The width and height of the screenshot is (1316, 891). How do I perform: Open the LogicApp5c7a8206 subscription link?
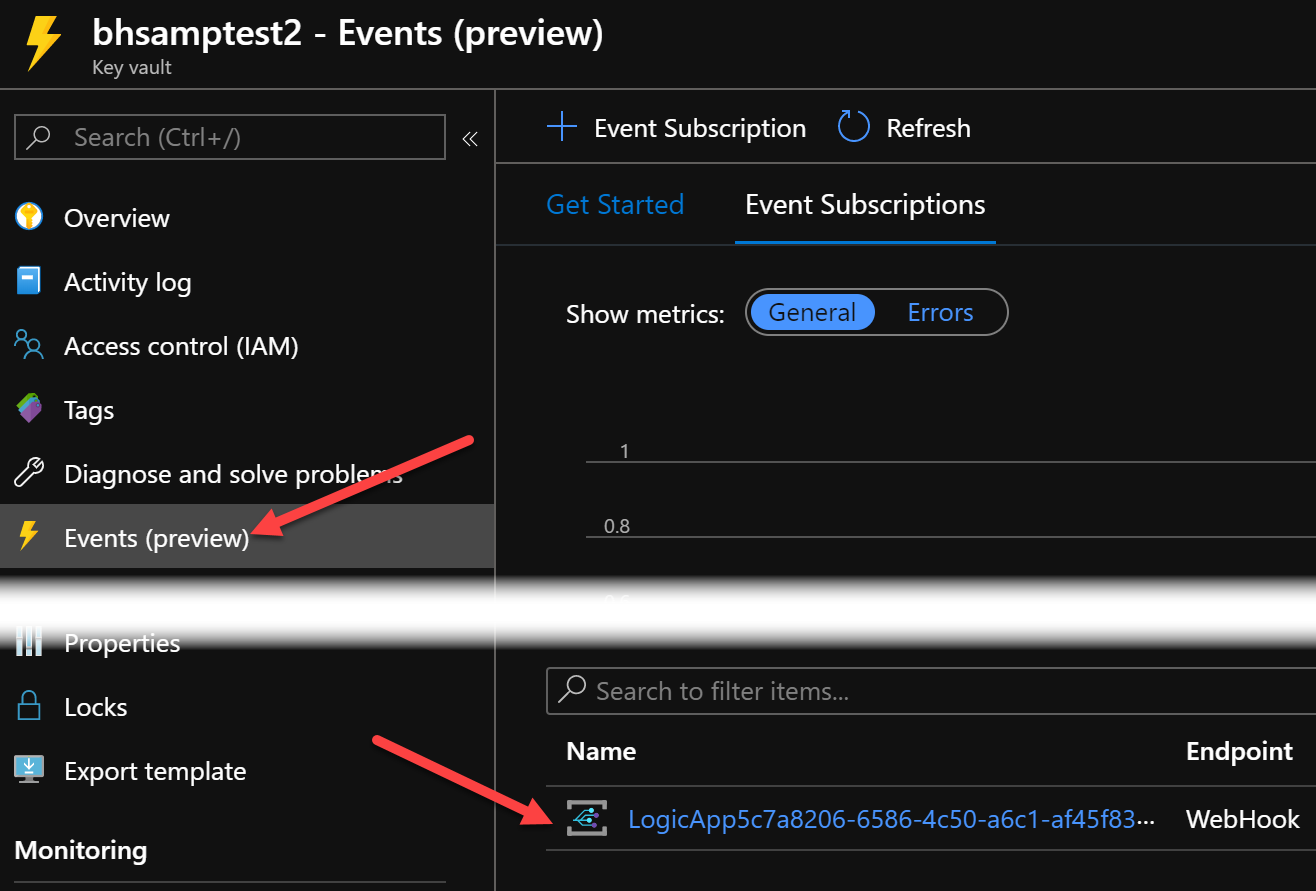(x=891, y=819)
